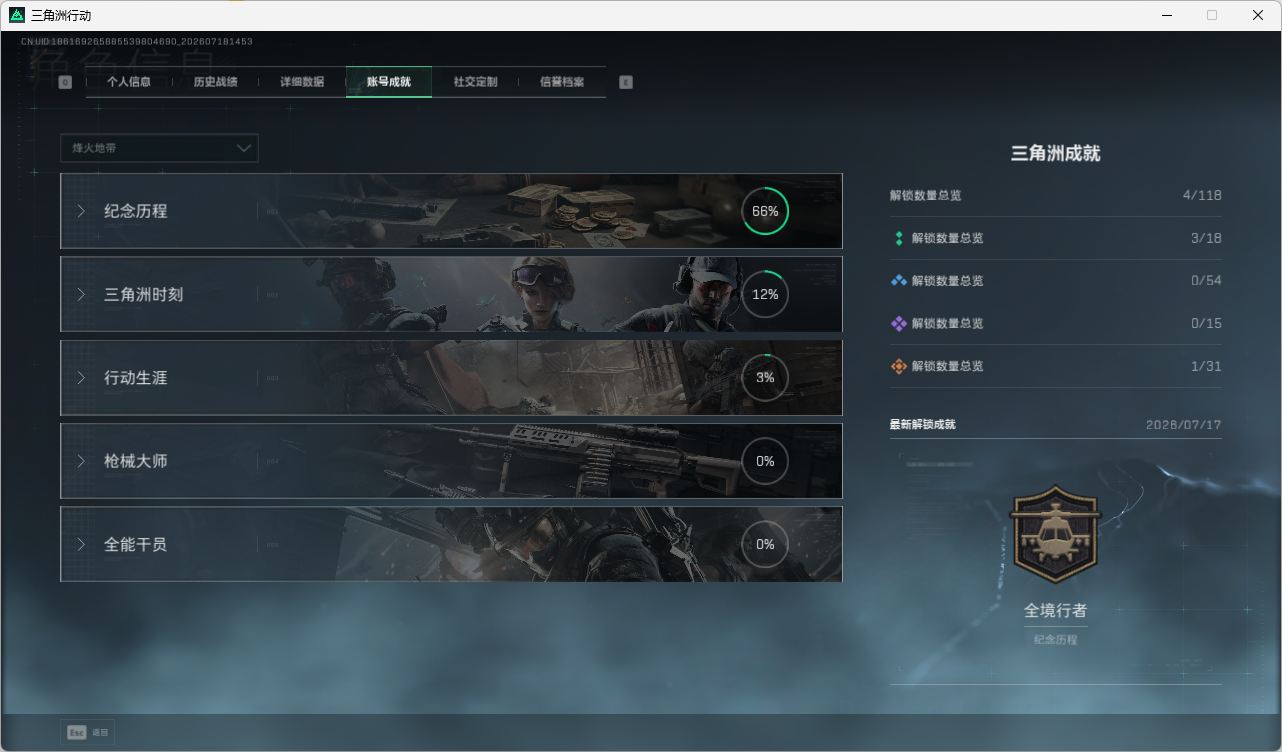Screen dimensions: 1282x752
Task: Expand the 行动生涯 category chevron
Action: 82,378
